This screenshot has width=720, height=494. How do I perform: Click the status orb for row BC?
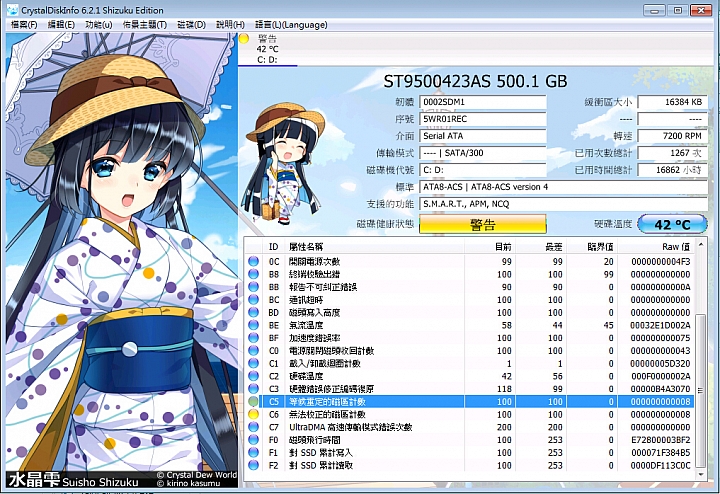253,299
